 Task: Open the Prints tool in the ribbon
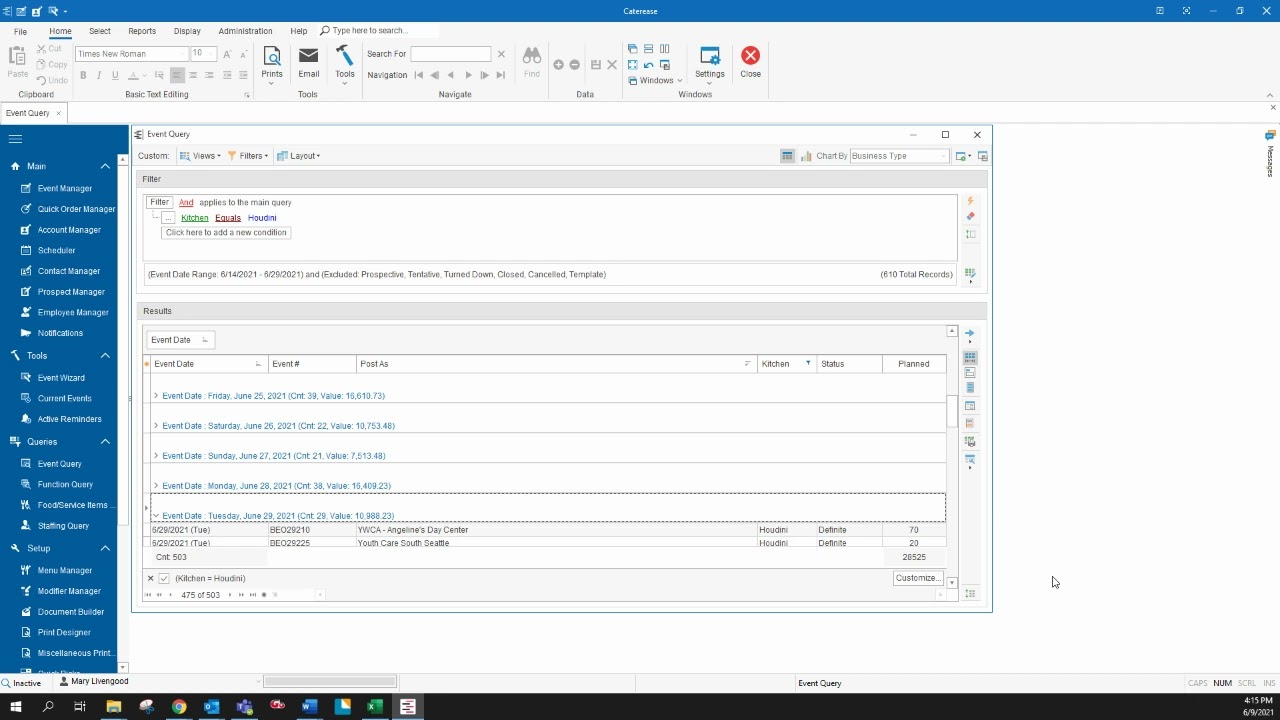pos(272,62)
